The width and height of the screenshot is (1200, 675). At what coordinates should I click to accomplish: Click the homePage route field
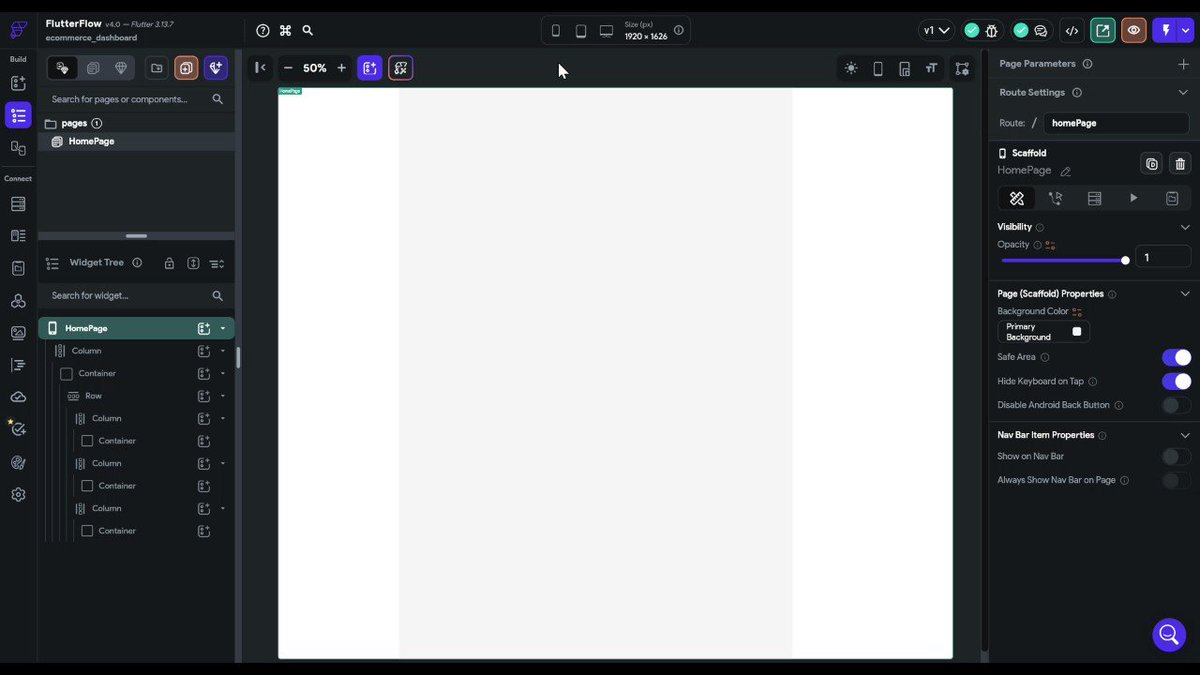[1116, 123]
